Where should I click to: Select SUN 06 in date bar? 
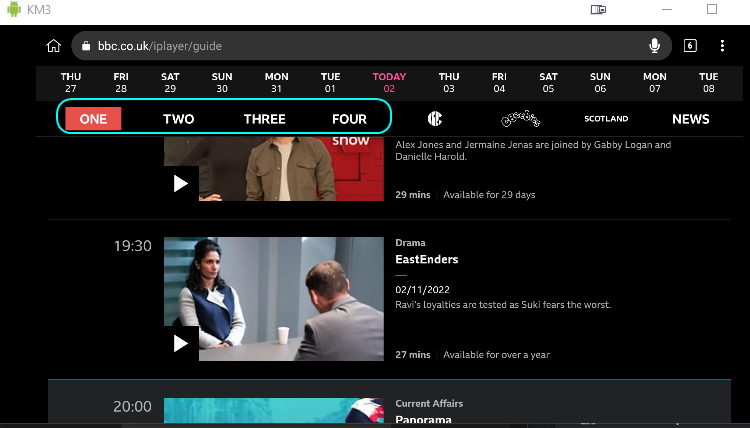pyautogui.click(x=600, y=82)
